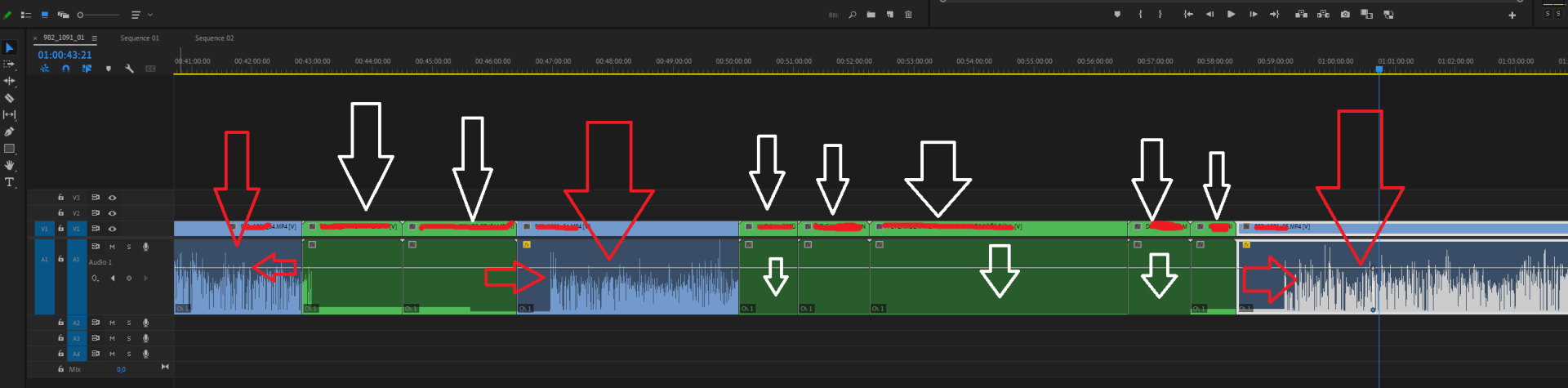
Task: Click the trash Clear icon
Action: click(908, 15)
